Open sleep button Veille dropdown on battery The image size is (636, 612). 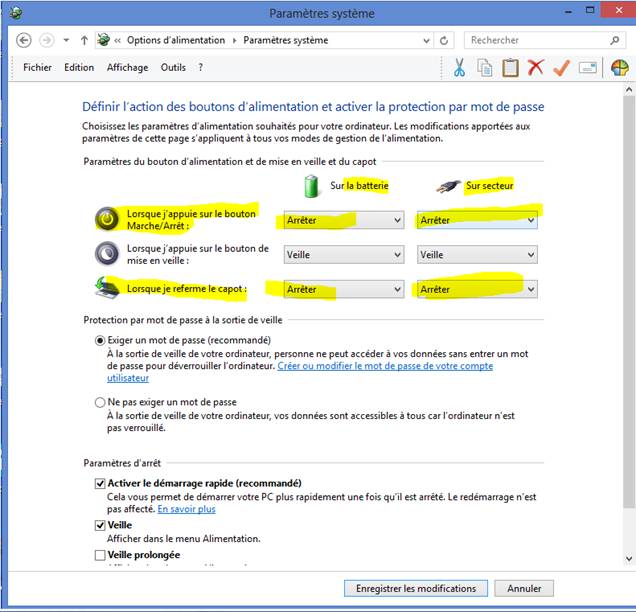pos(344,255)
